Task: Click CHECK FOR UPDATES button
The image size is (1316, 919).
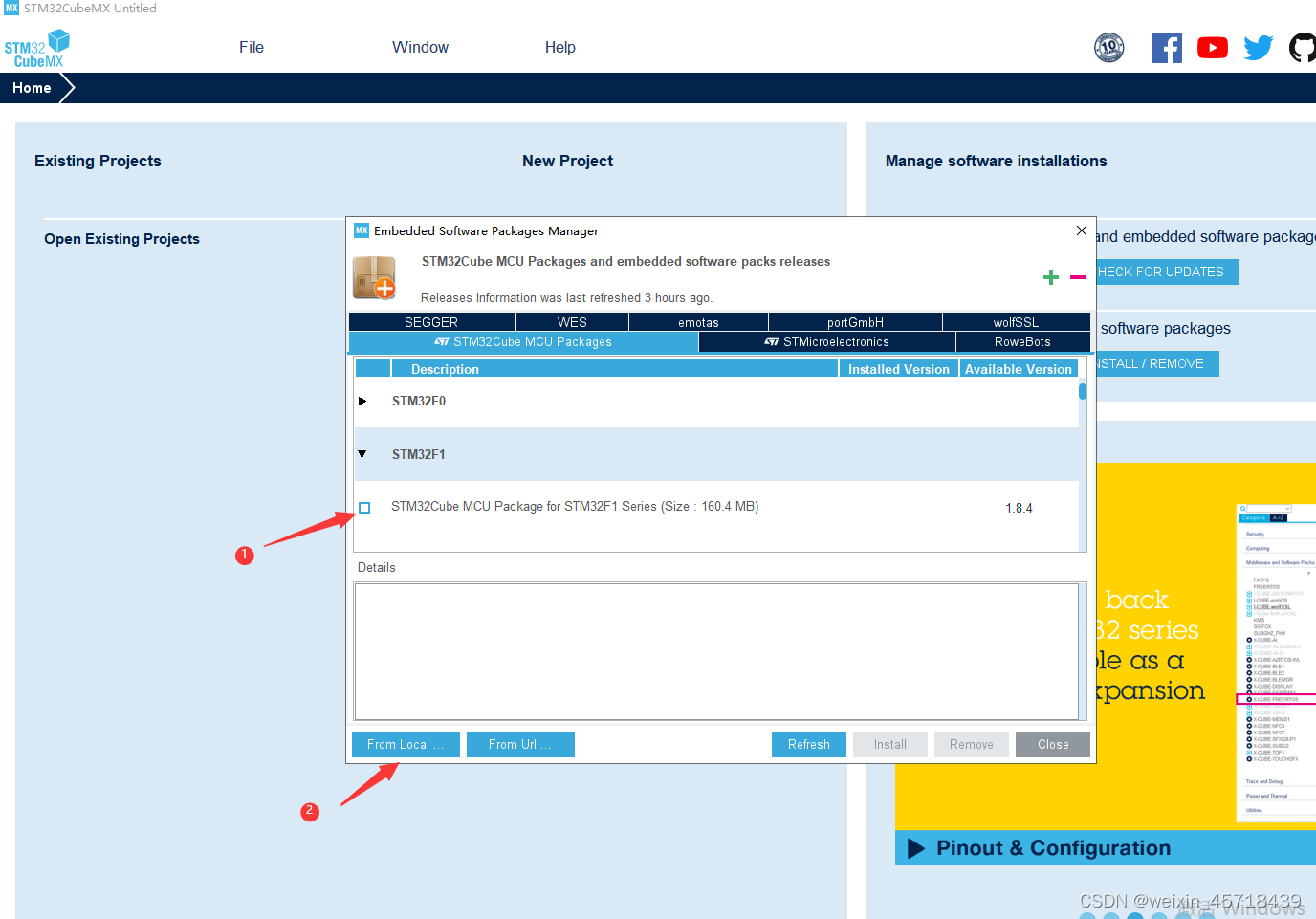Action: 1167,272
